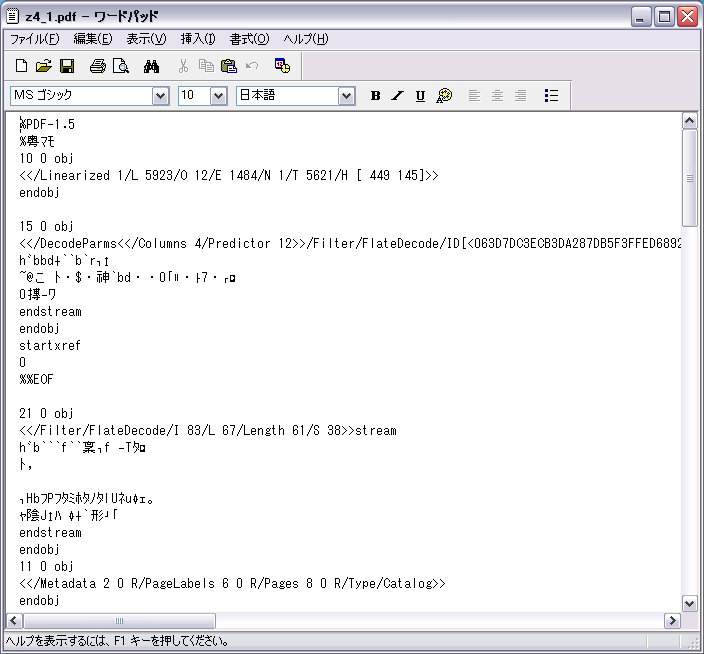Click the line starting <</Linearized 1/L 5923
This screenshot has height=654, width=704.
point(229,176)
